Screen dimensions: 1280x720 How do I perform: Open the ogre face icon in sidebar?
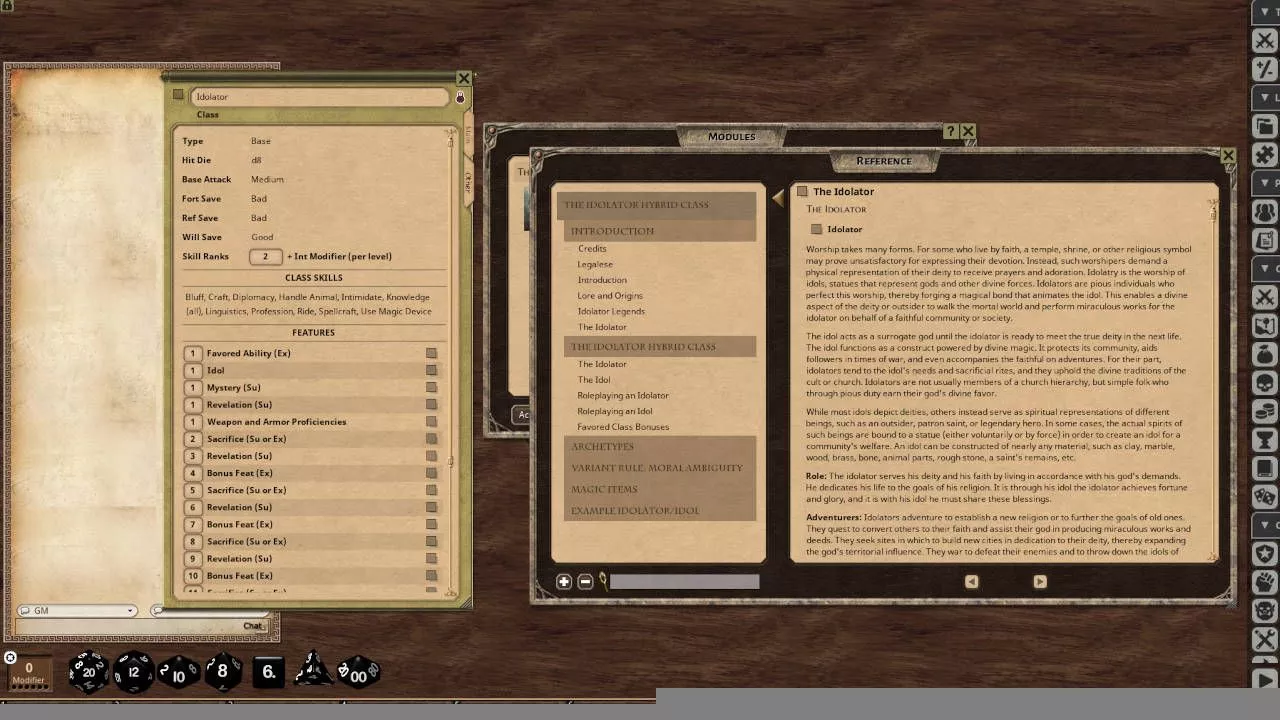(x=1265, y=611)
